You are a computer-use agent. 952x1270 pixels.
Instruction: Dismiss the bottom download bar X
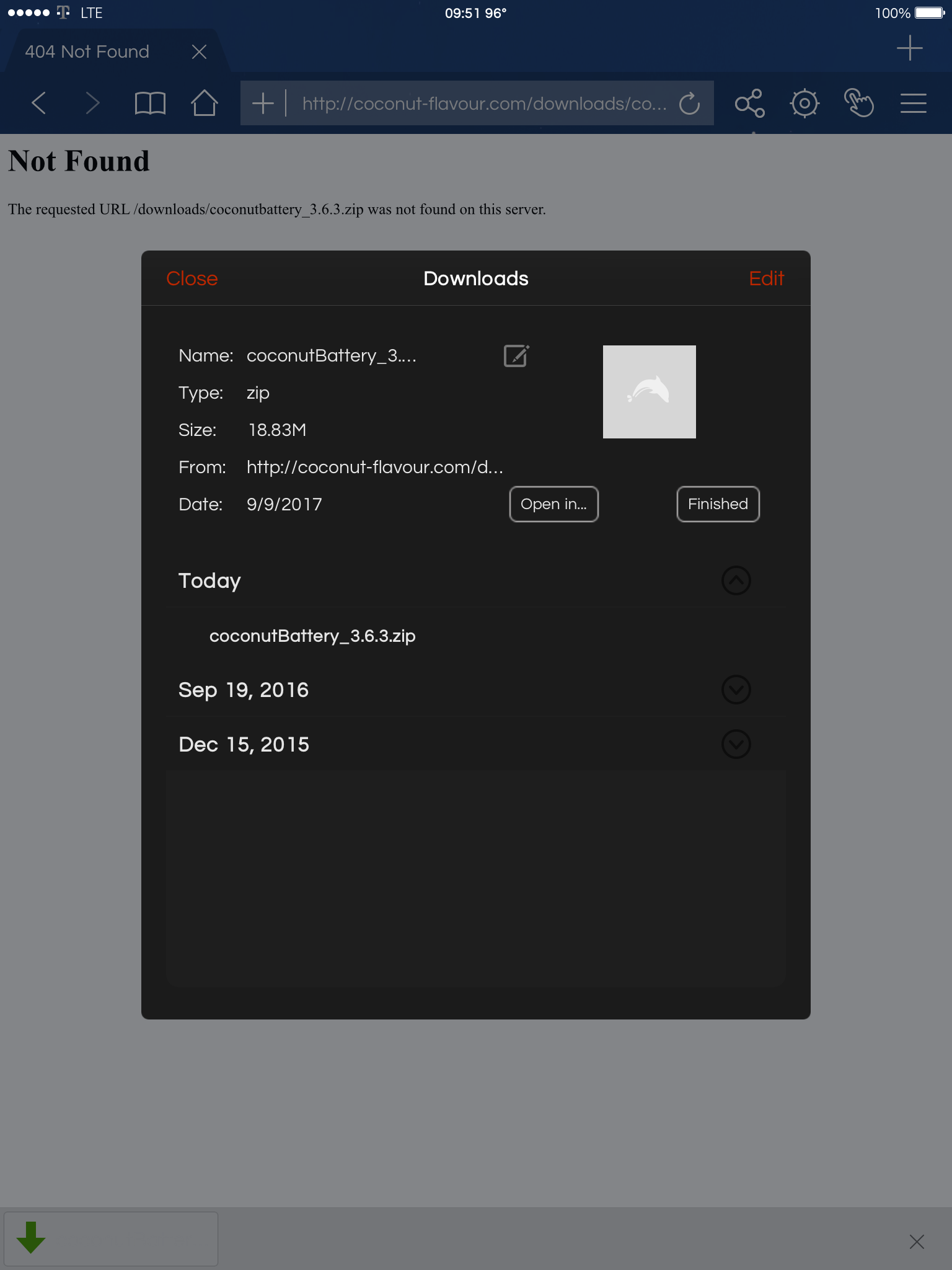click(917, 1241)
